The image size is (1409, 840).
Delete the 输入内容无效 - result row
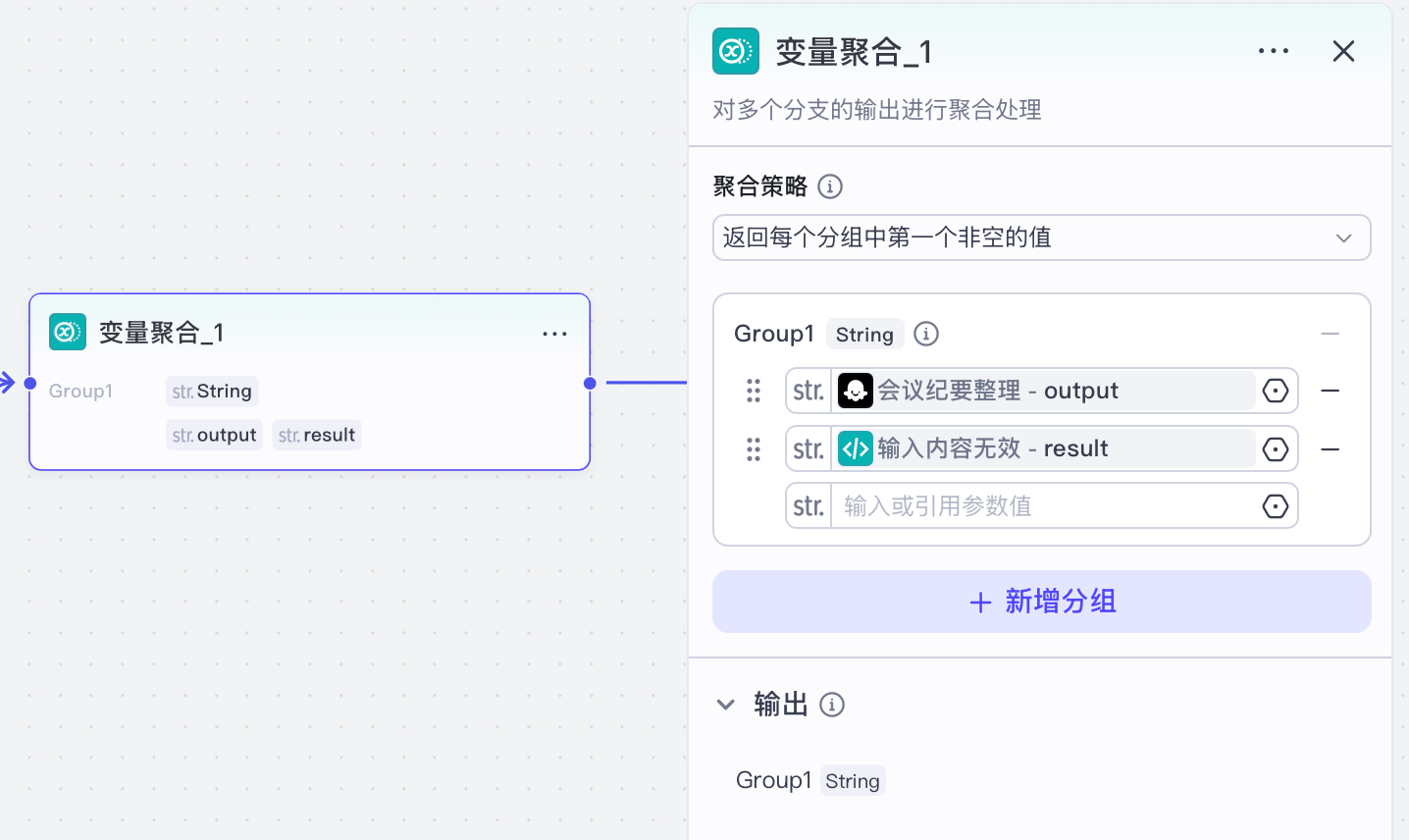[x=1330, y=449]
